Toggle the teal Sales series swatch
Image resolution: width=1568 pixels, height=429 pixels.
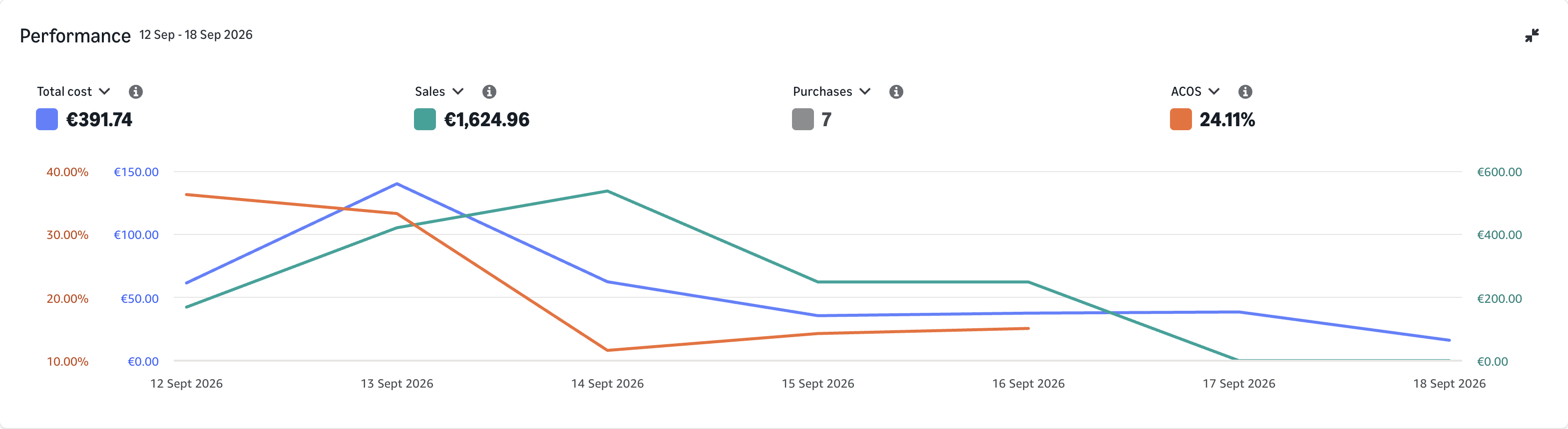(x=425, y=119)
